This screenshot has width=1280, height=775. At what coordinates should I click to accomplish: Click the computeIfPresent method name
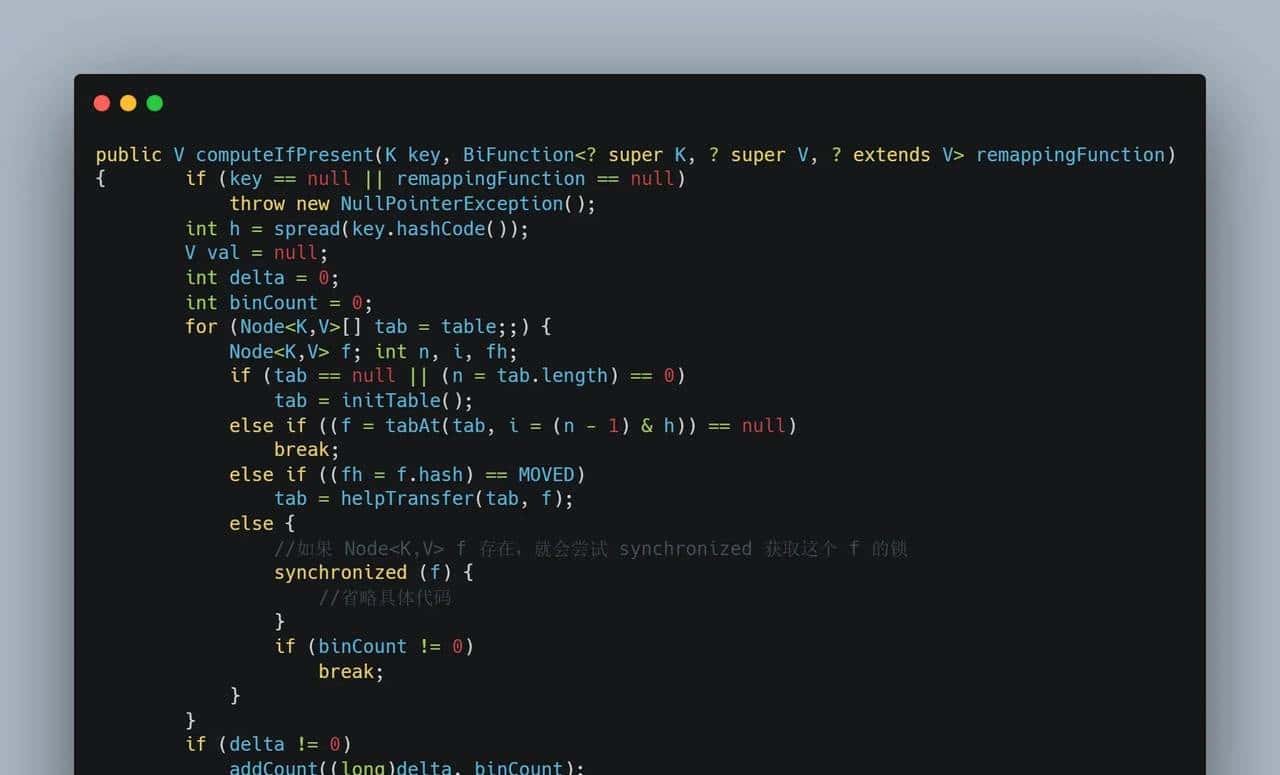pyautogui.click(x=284, y=155)
